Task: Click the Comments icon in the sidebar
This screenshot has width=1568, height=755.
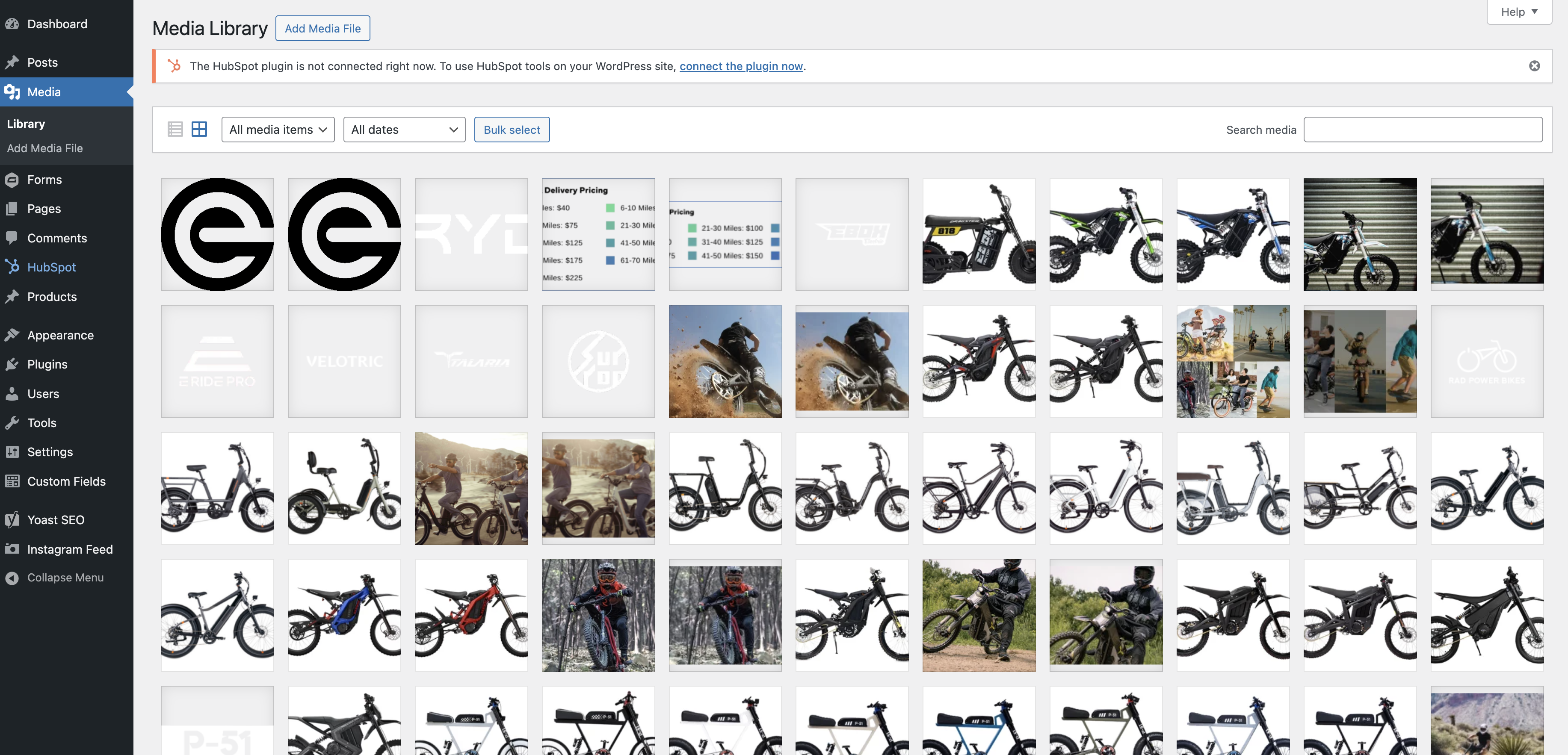Action: (13, 238)
